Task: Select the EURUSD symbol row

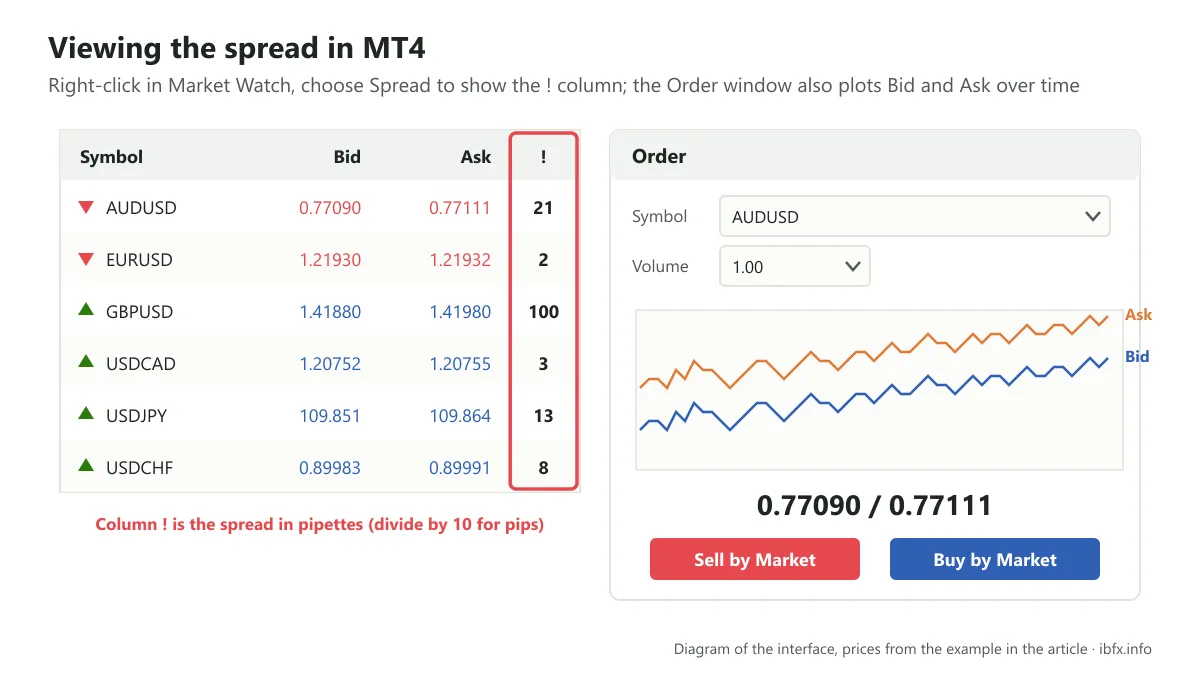Action: (x=320, y=260)
